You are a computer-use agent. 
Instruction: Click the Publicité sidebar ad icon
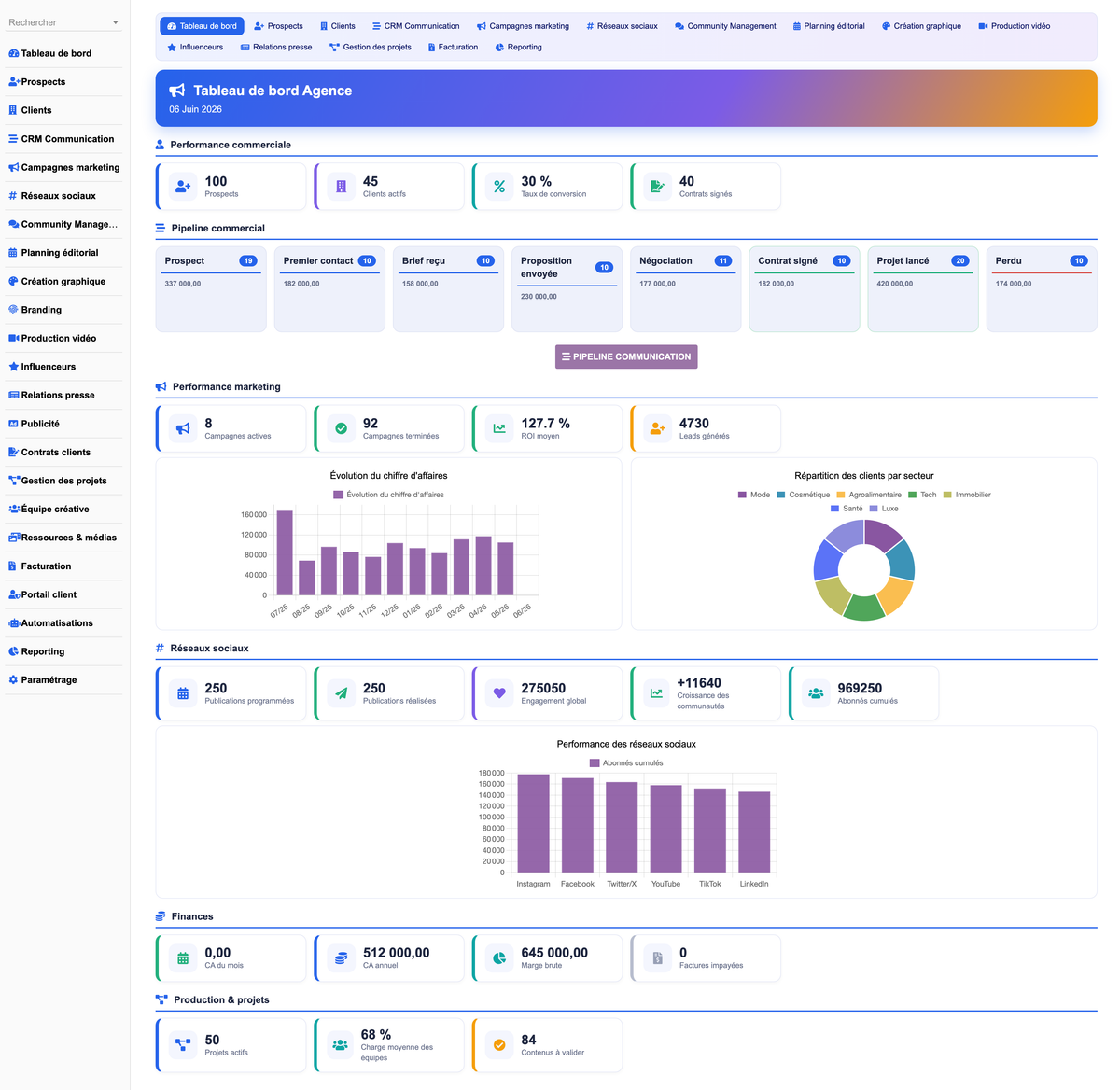coord(13,424)
